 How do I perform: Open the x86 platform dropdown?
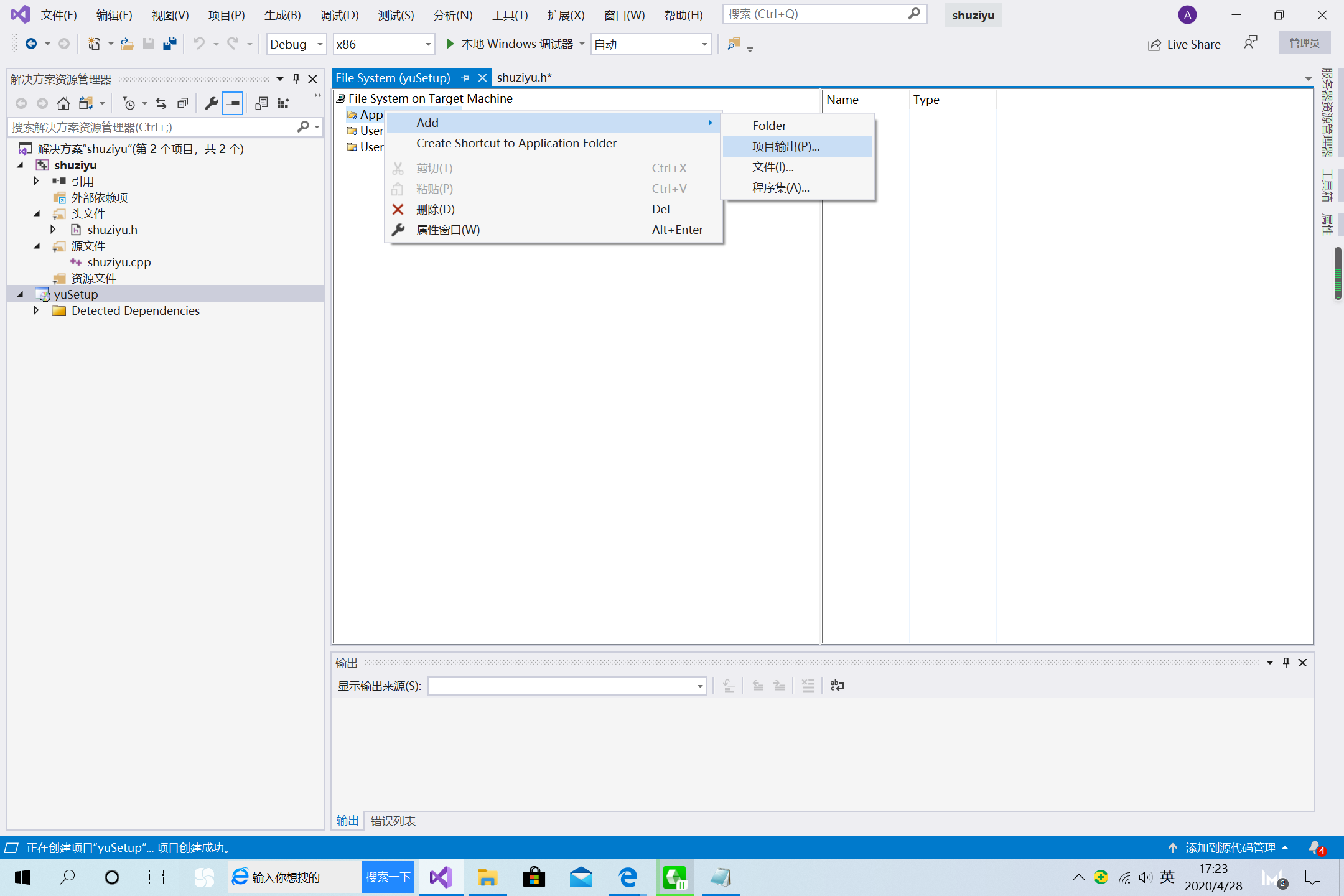tap(383, 44)
